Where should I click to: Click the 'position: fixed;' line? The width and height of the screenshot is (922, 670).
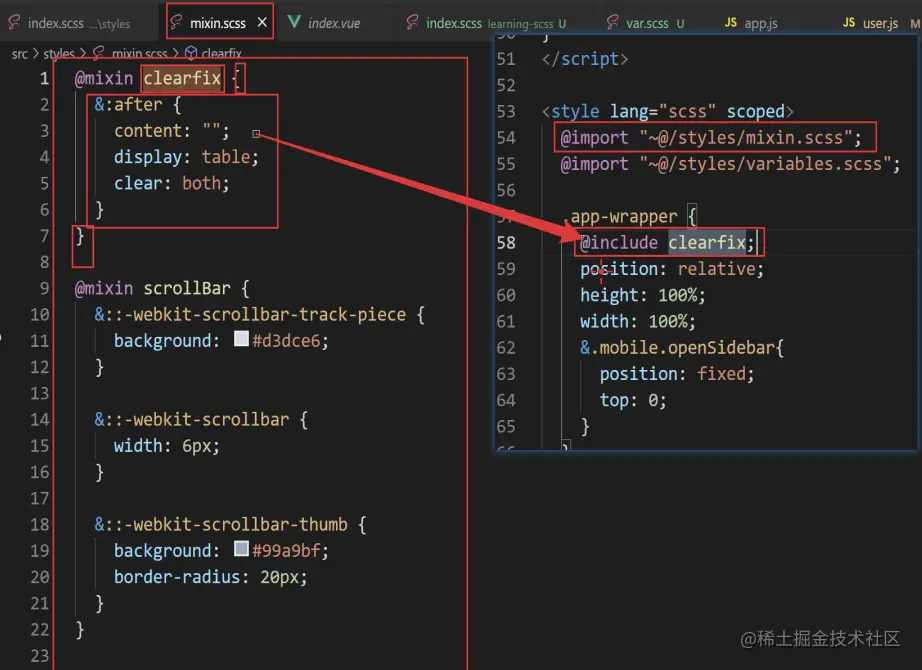676,374
